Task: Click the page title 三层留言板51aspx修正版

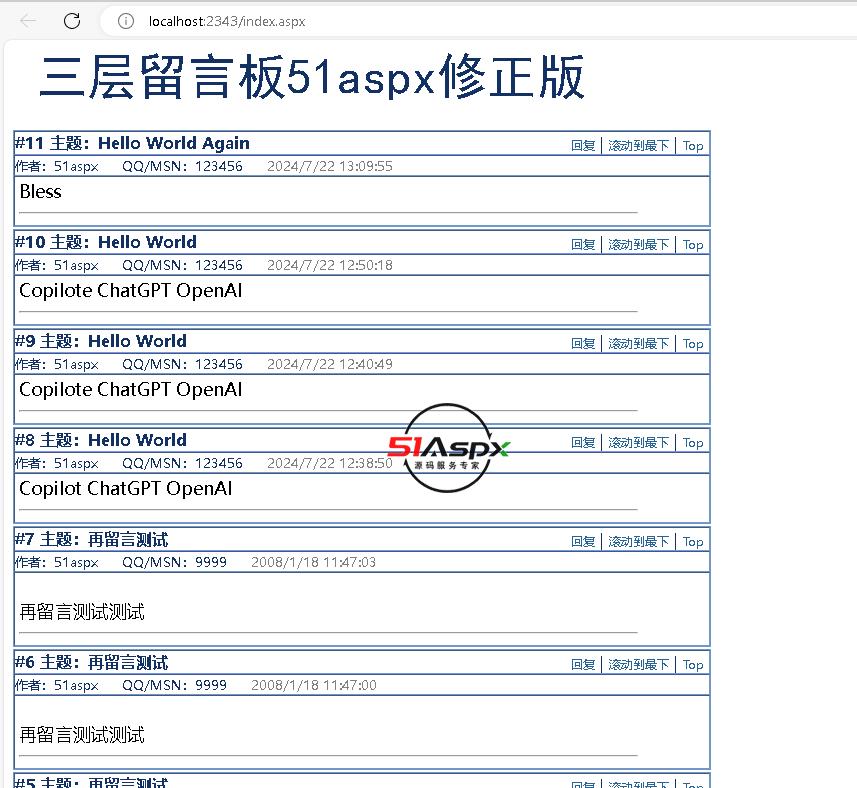Action: point(312,77)
